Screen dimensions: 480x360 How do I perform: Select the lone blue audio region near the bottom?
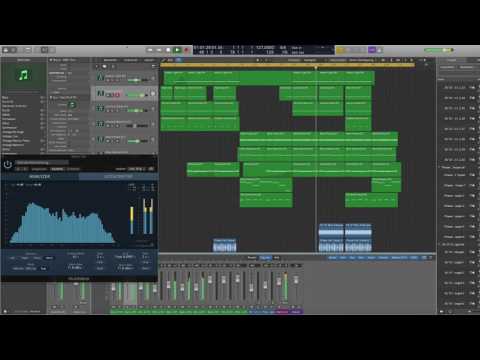(x=224, y=245)
